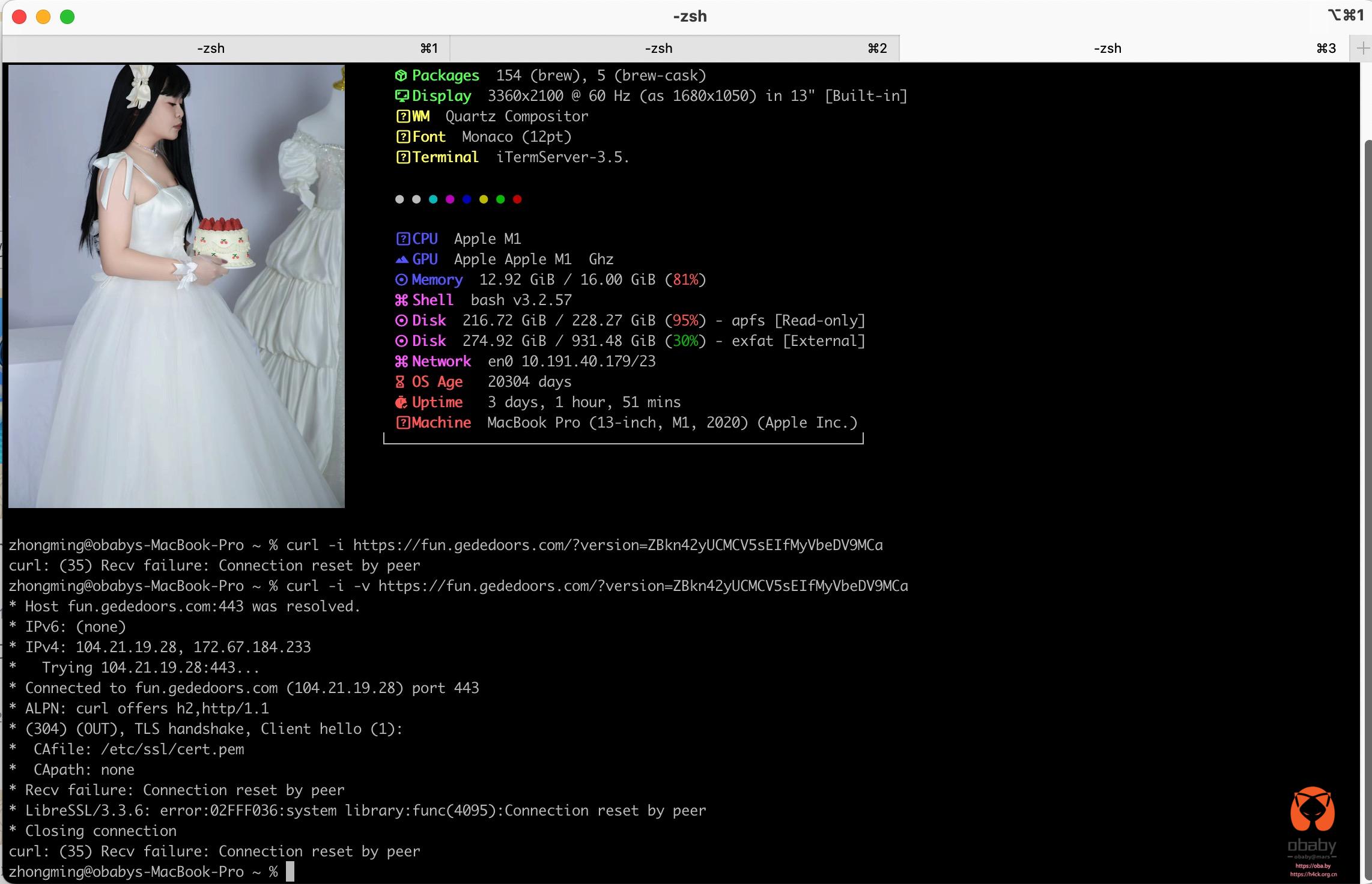Screen dimensions: 1372x884
Task: Click the https://h4ck.org.cn link in badge
Action: pyautogui.click(x=1313, y=874)
